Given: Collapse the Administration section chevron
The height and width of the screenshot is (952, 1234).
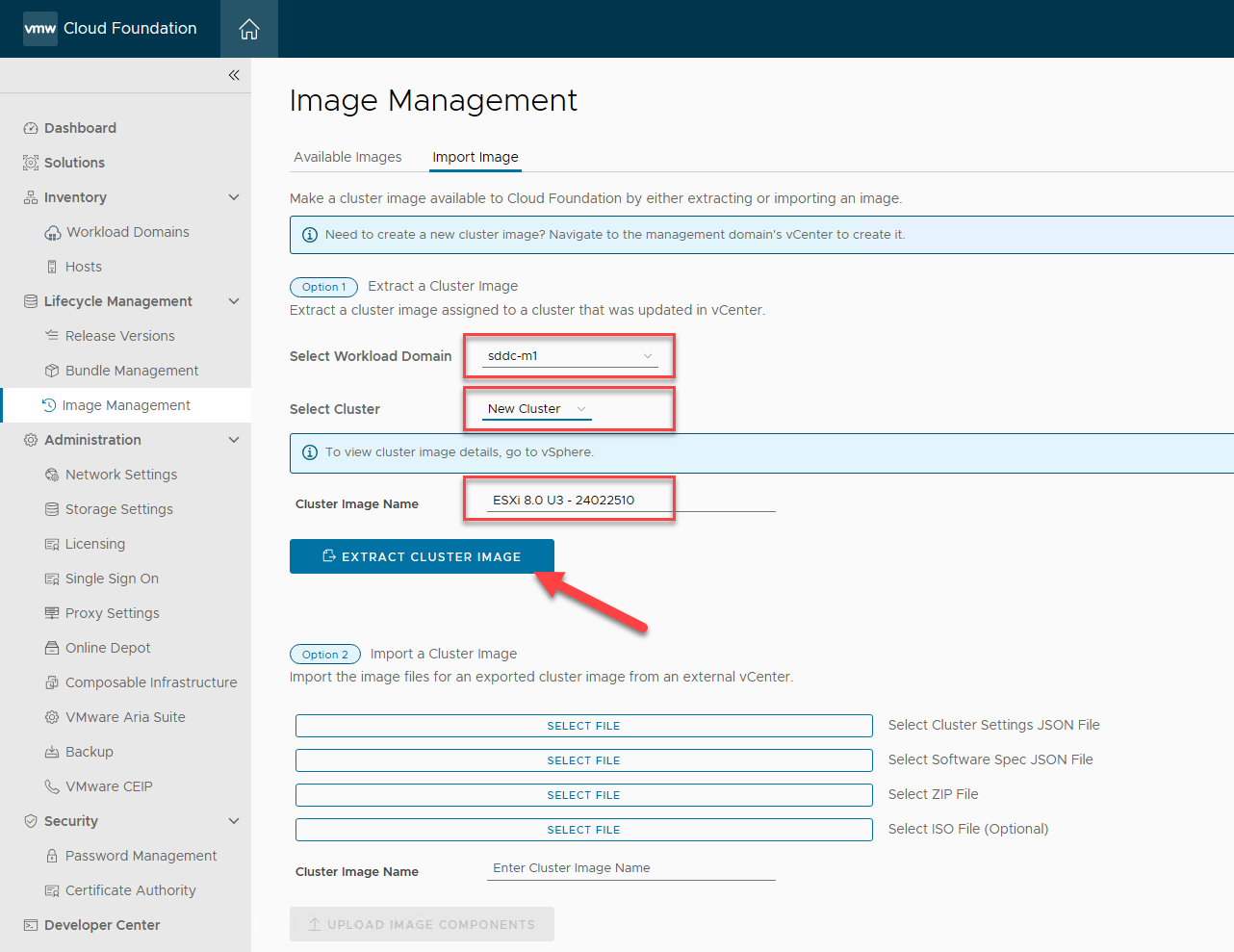Looking at the screenshot, I should (234, 440).
